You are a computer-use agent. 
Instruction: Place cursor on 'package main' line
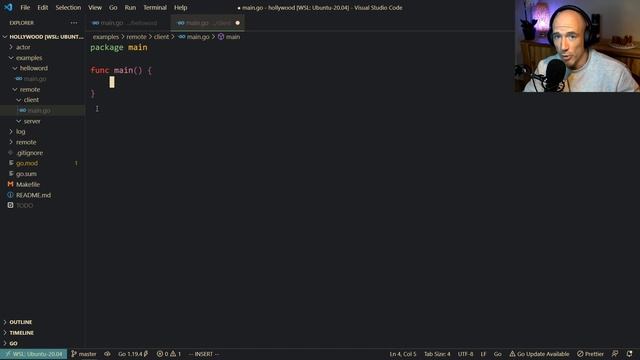click(119, 47)
